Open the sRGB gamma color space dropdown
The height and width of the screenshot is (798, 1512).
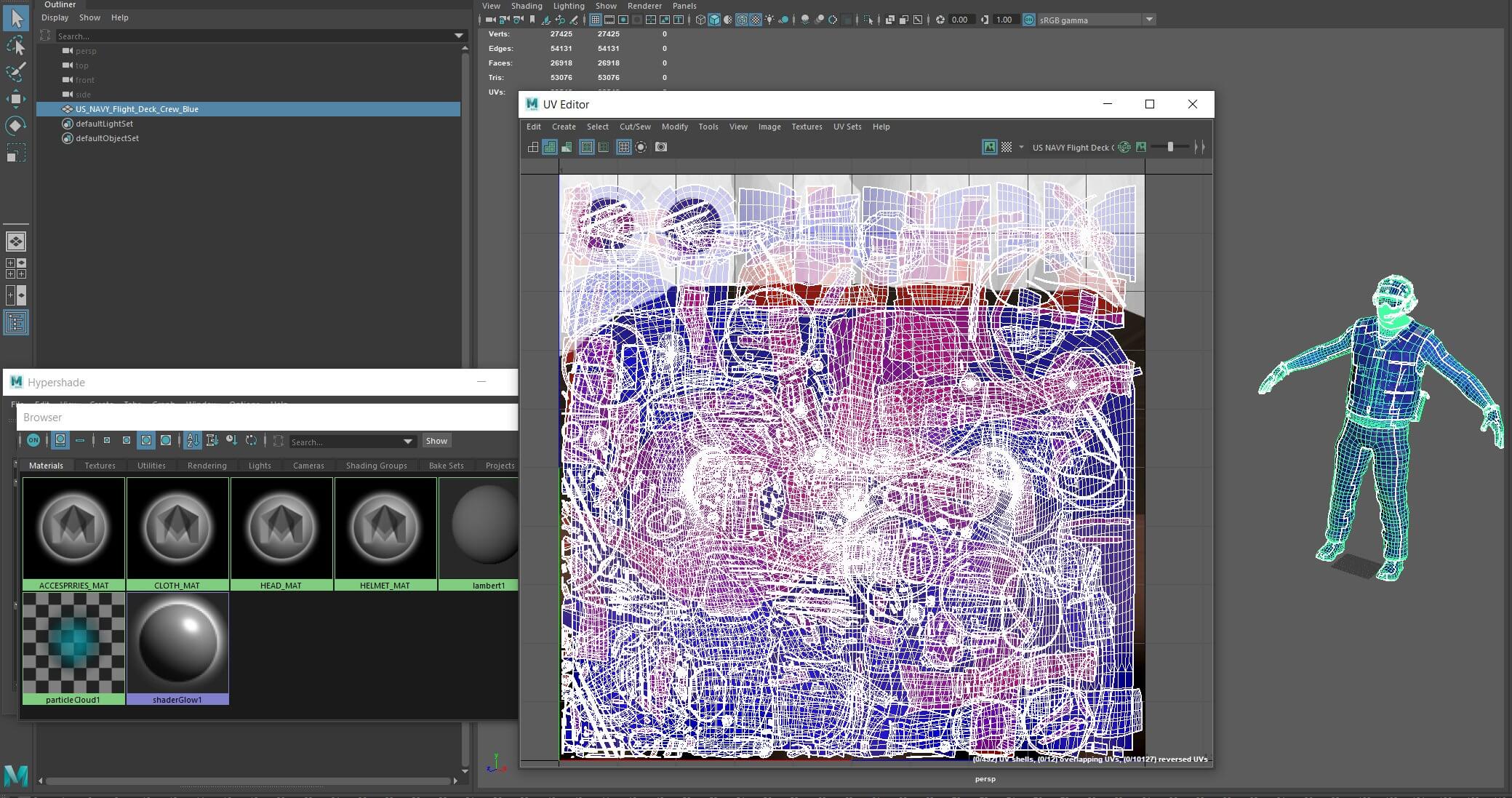click(1149, 20)
